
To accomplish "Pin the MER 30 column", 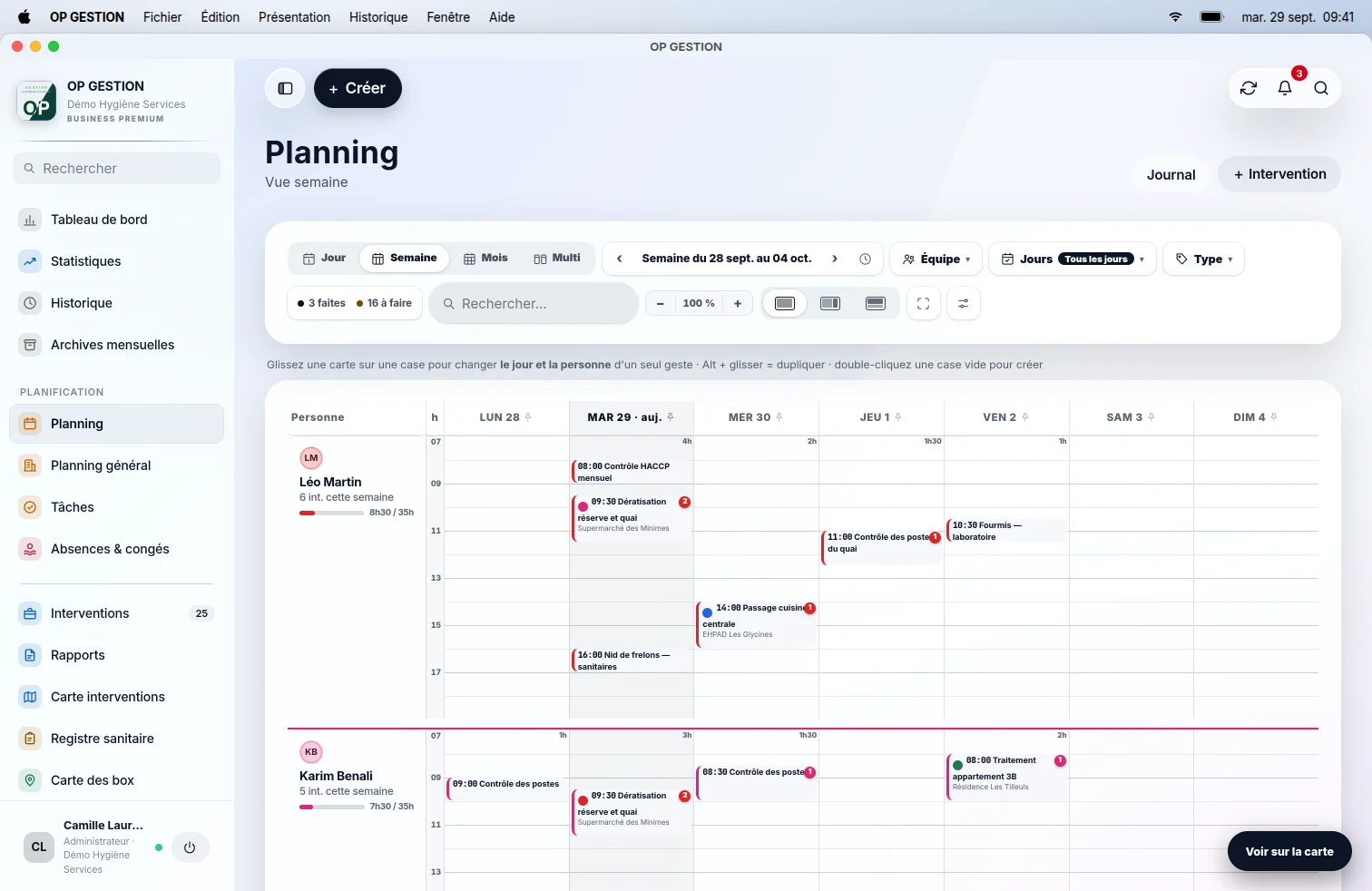I will coord(779,417).
